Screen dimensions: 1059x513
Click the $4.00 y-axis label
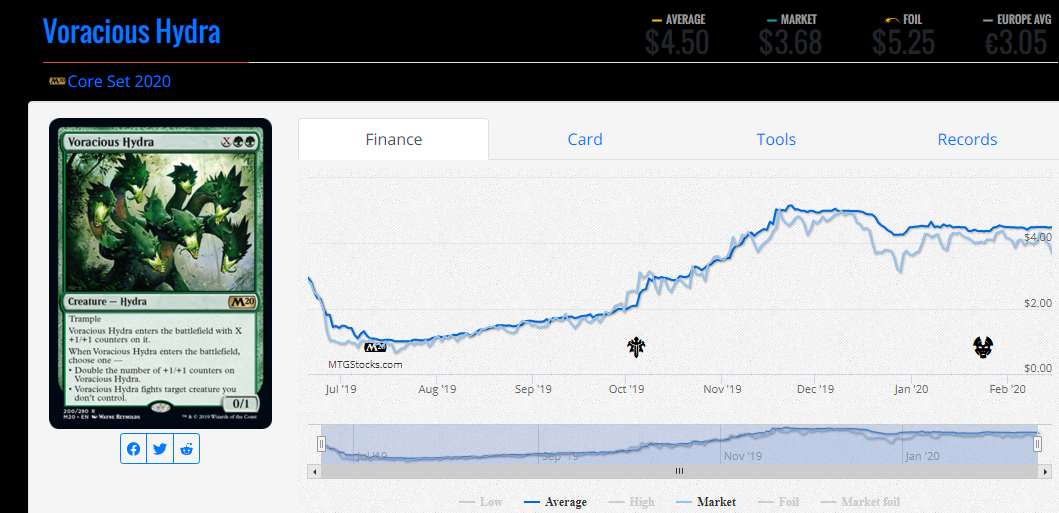[1037, 237]
